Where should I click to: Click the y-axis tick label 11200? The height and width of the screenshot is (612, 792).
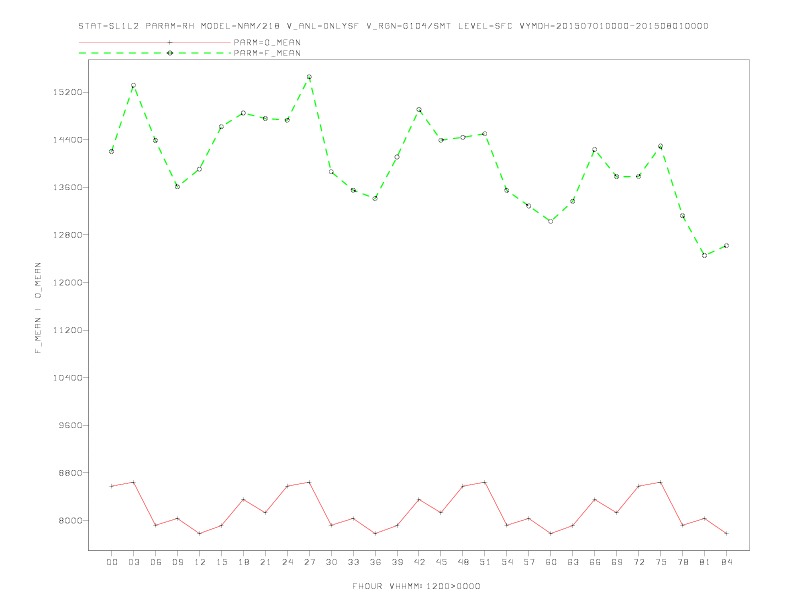(67, 330)
